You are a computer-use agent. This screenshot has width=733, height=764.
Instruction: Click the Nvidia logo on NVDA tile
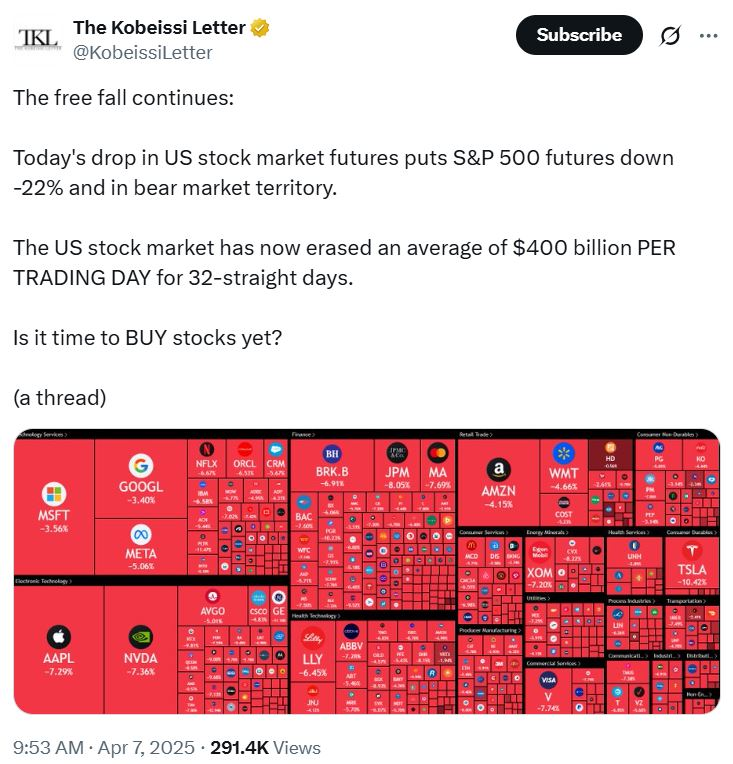click(x=141, y=636)
